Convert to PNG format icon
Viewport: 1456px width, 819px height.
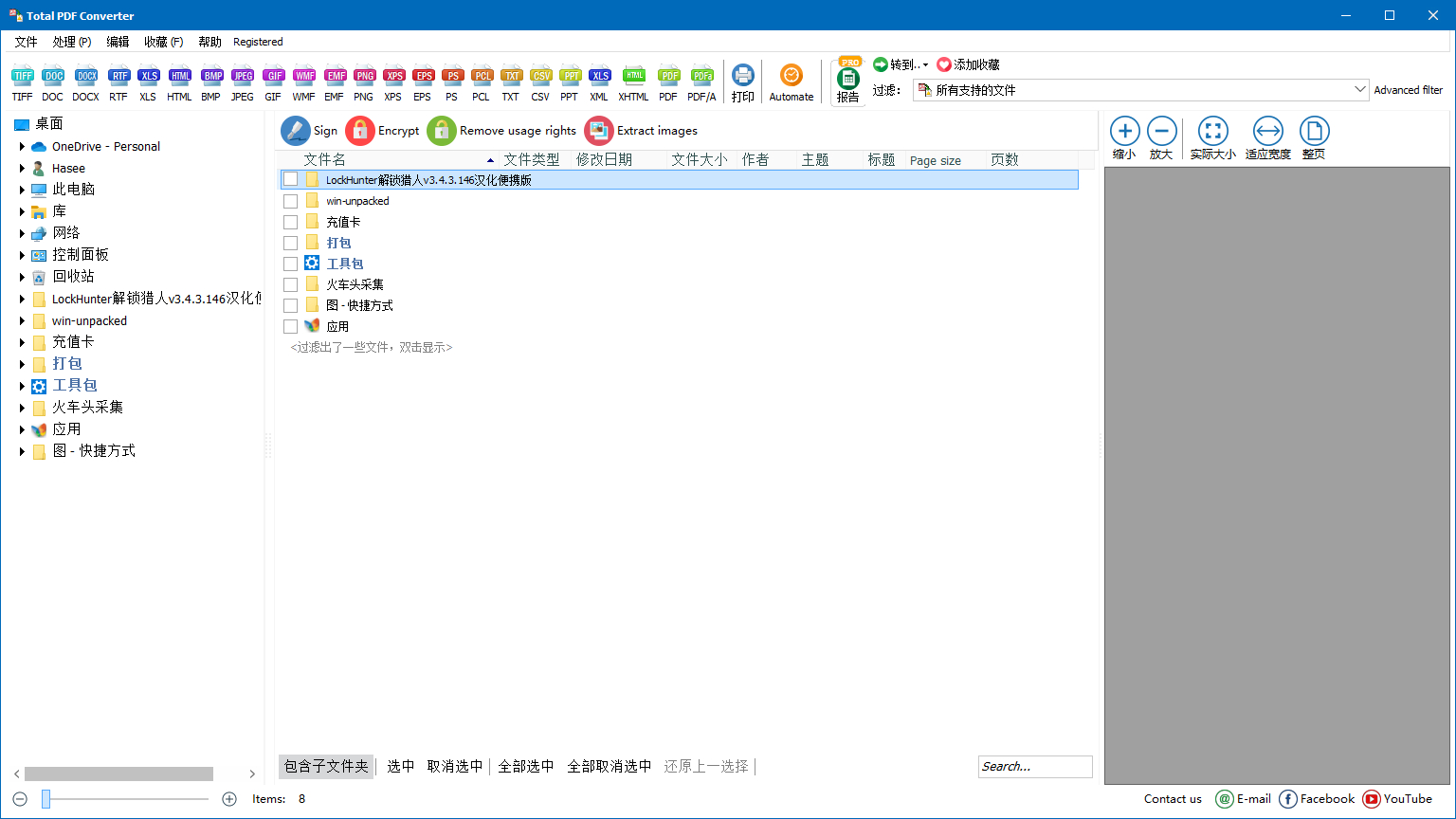[x=364, y=83]
